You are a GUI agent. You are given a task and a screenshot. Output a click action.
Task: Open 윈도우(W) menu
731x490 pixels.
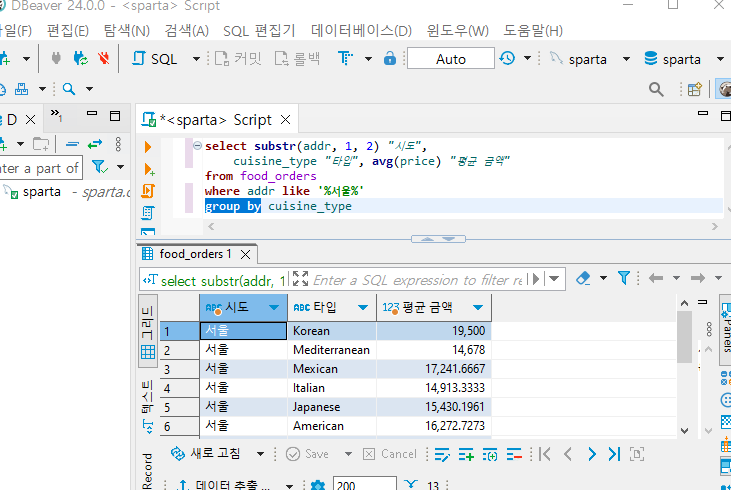[x=458, y=31]
